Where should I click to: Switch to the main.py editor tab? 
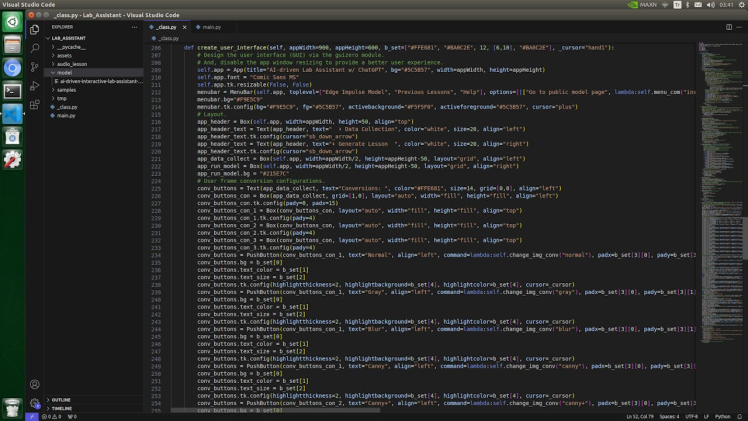[x=211, y=27]
